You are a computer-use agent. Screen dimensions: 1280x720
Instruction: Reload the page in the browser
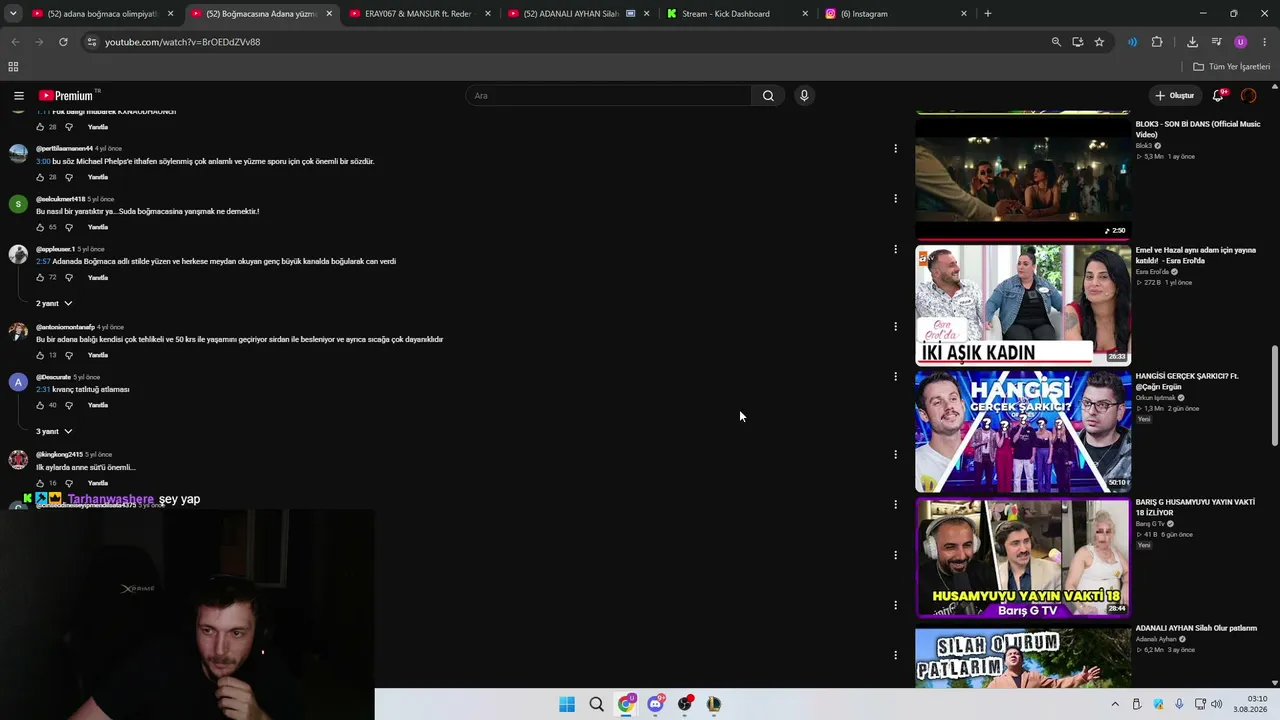pos(63,42)
